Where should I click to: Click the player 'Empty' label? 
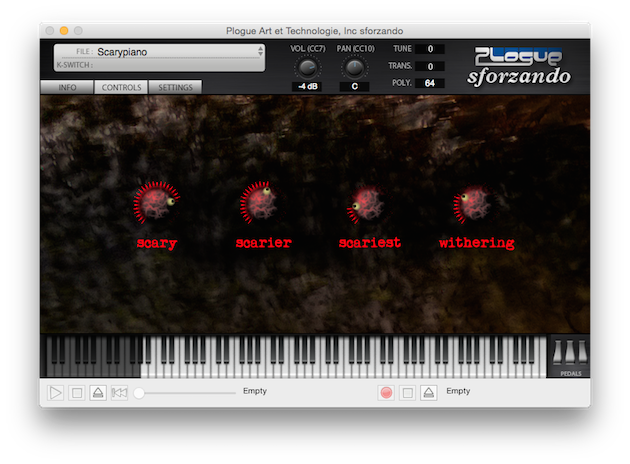point(255,391)
